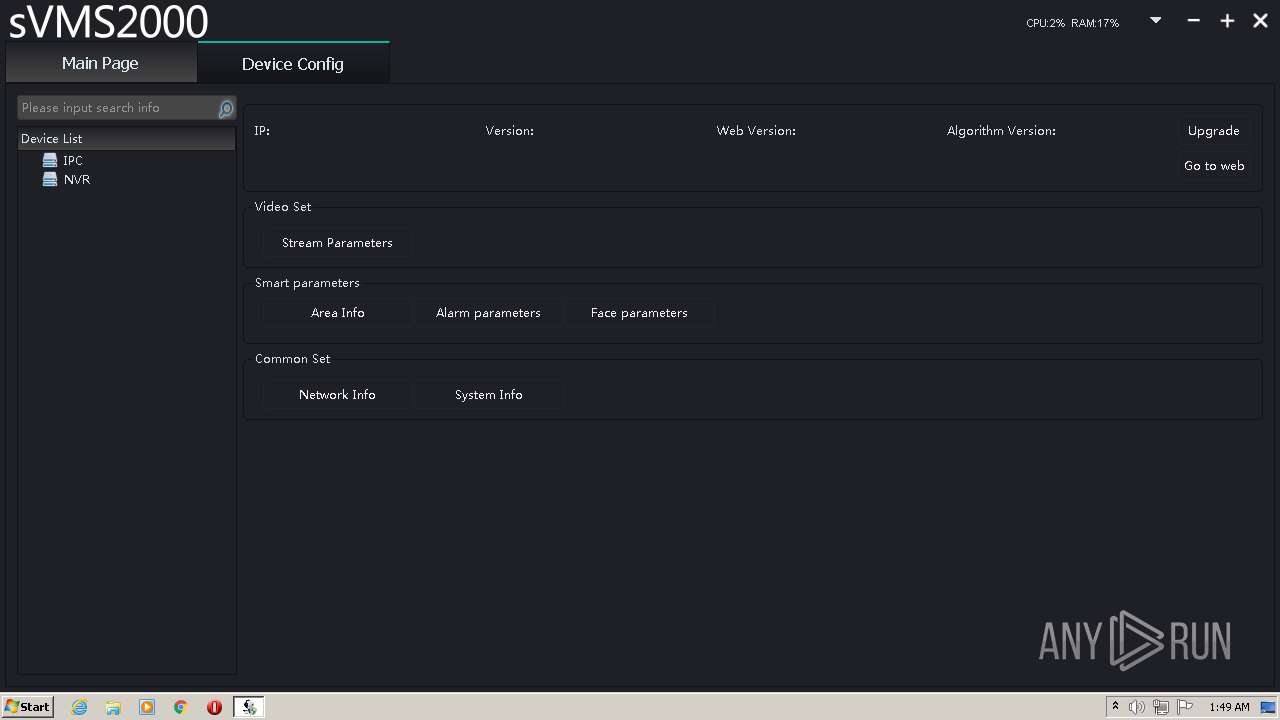The image size is (1280, 720).
Task: Open Alarm parameters settings
Action: pos(488,313)
